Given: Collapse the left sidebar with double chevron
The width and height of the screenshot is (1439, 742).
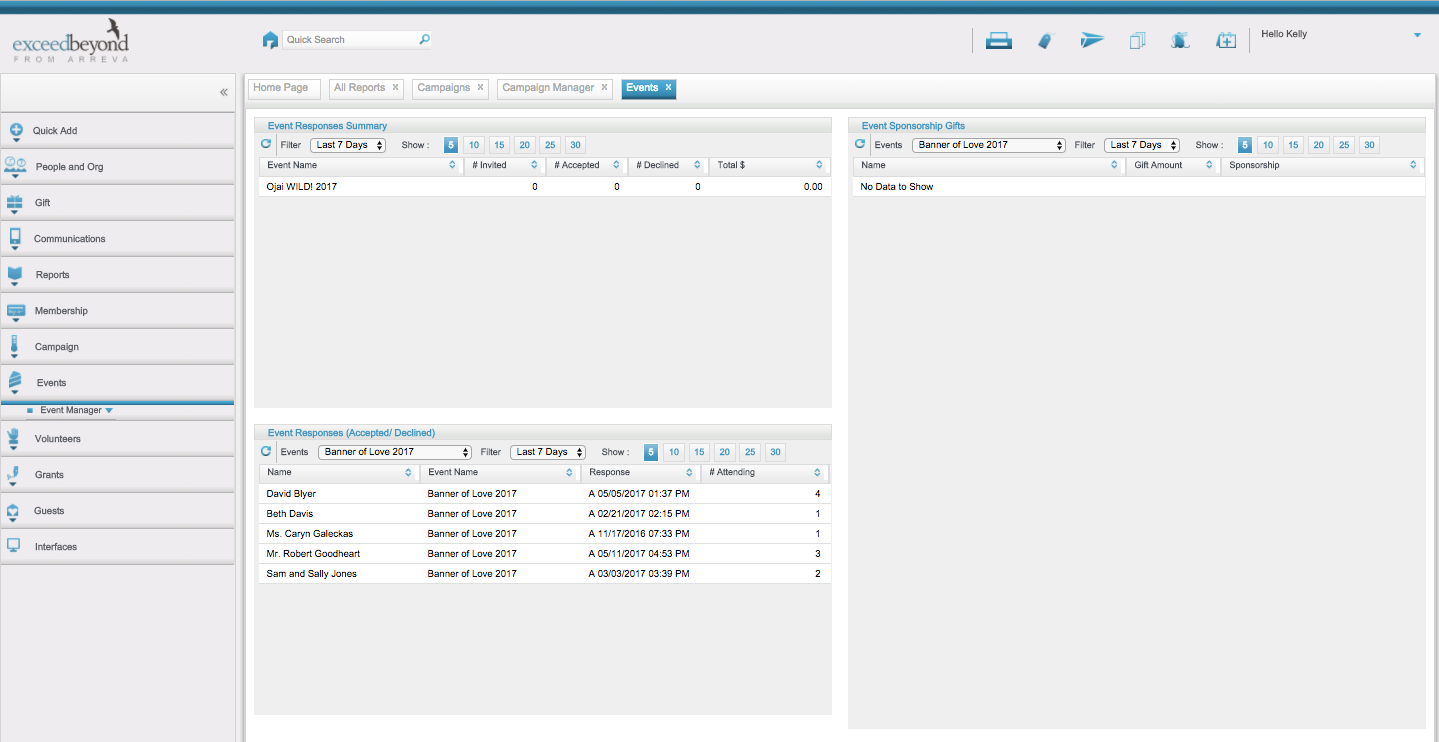Looking at the screenshot, I should point(224,92).
